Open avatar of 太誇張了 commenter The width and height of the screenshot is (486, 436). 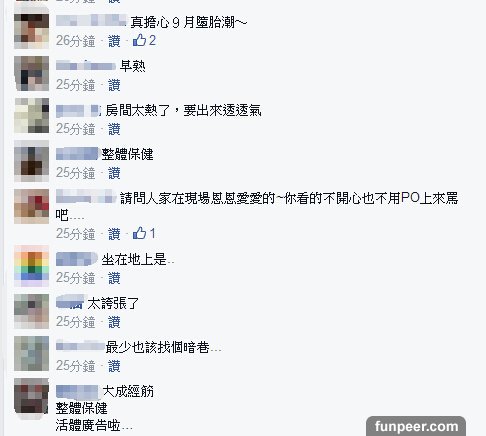[x=31, y=311]
